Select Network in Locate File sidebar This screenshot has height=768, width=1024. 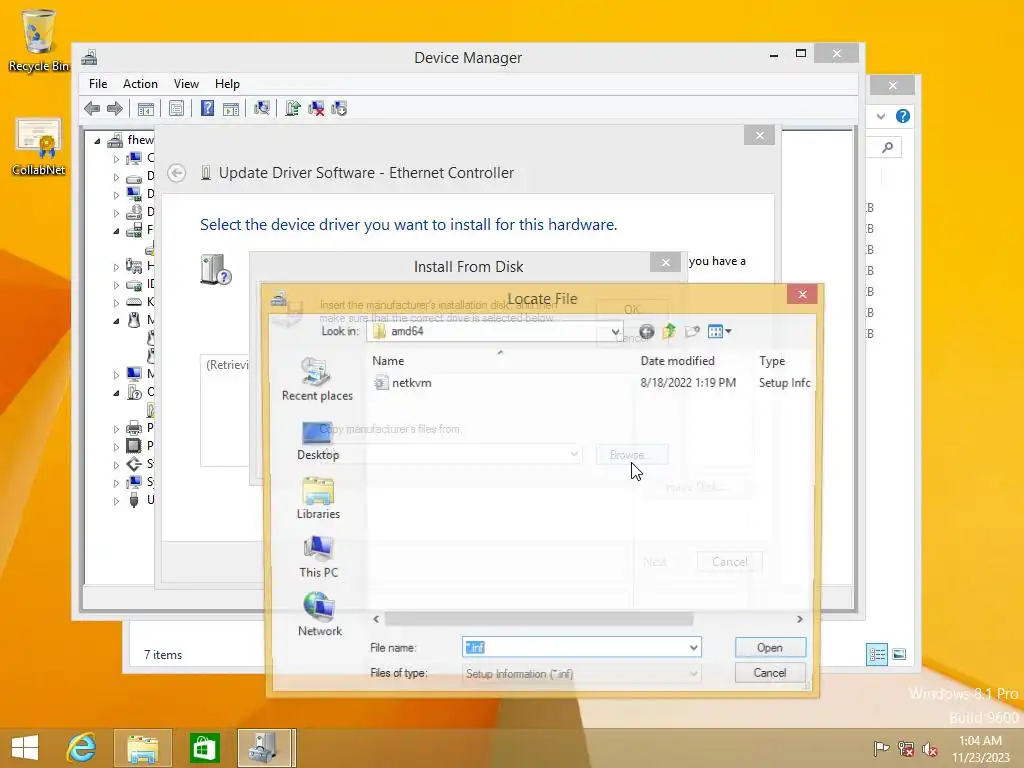point(319,615)
